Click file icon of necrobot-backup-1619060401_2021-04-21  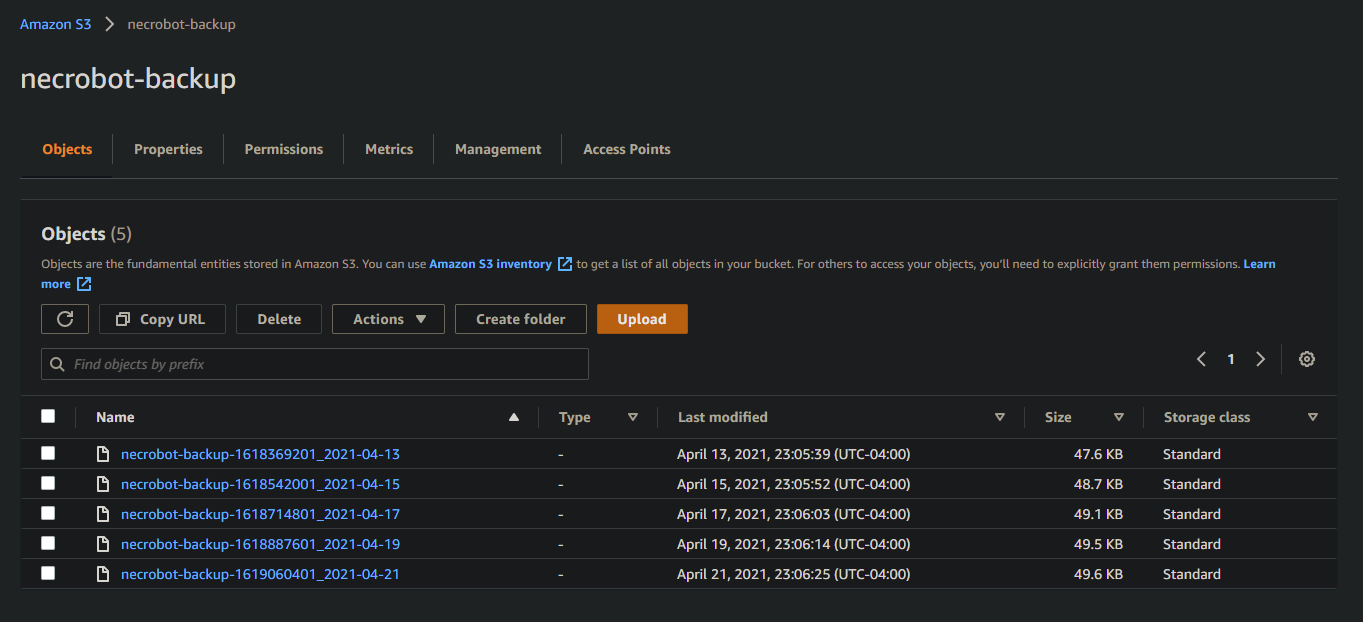[102, 574]
